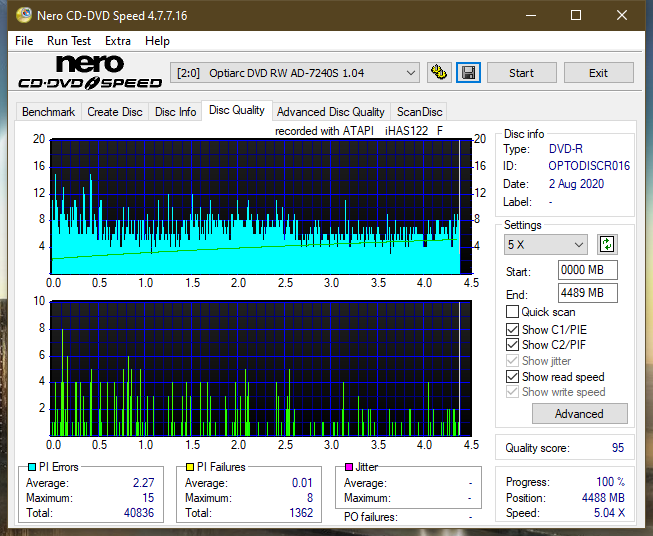Toggle Show write speed checkbox

pyautogui.click(x=512, y=391)
